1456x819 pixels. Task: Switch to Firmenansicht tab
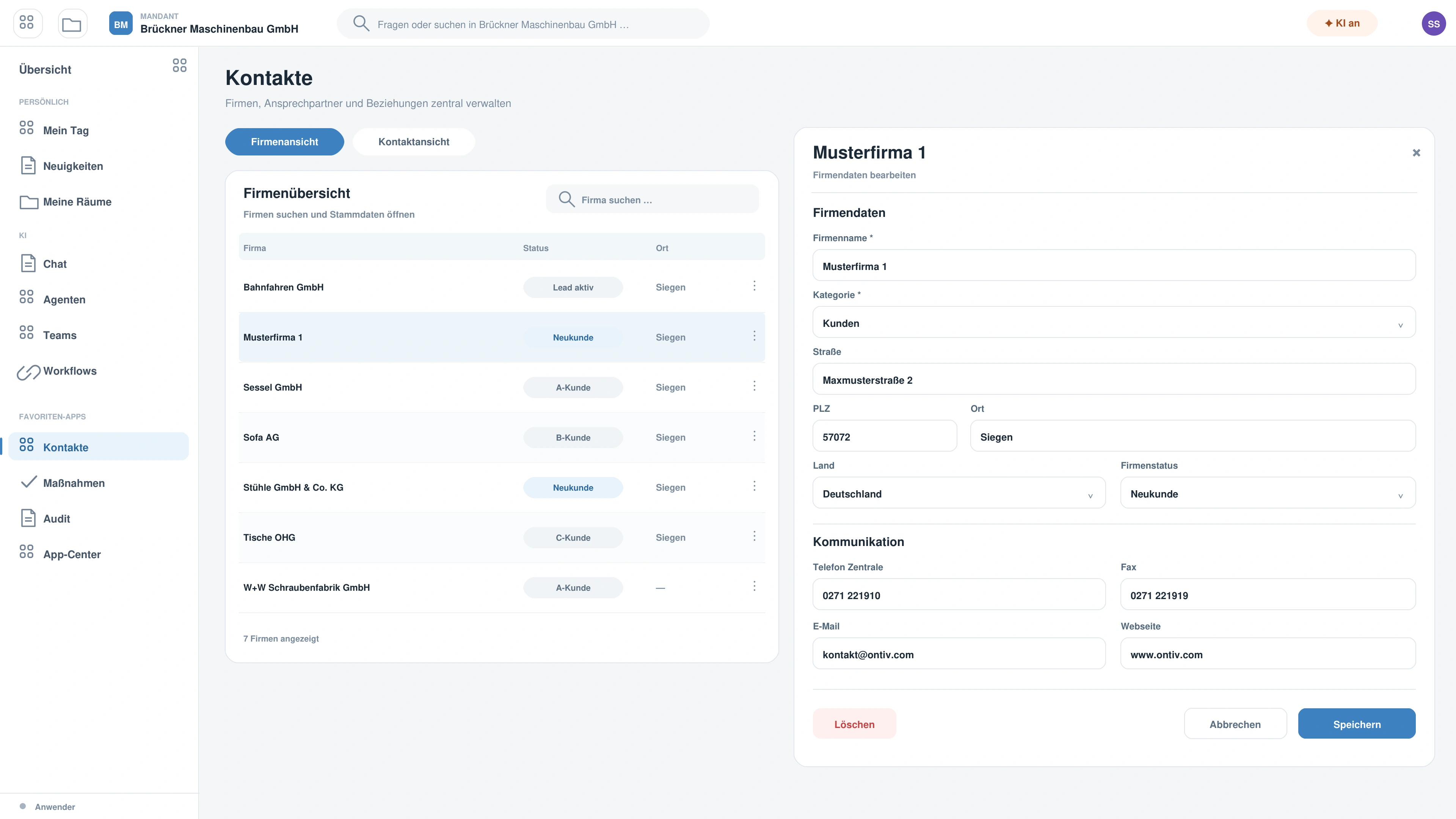coord(284,142)
